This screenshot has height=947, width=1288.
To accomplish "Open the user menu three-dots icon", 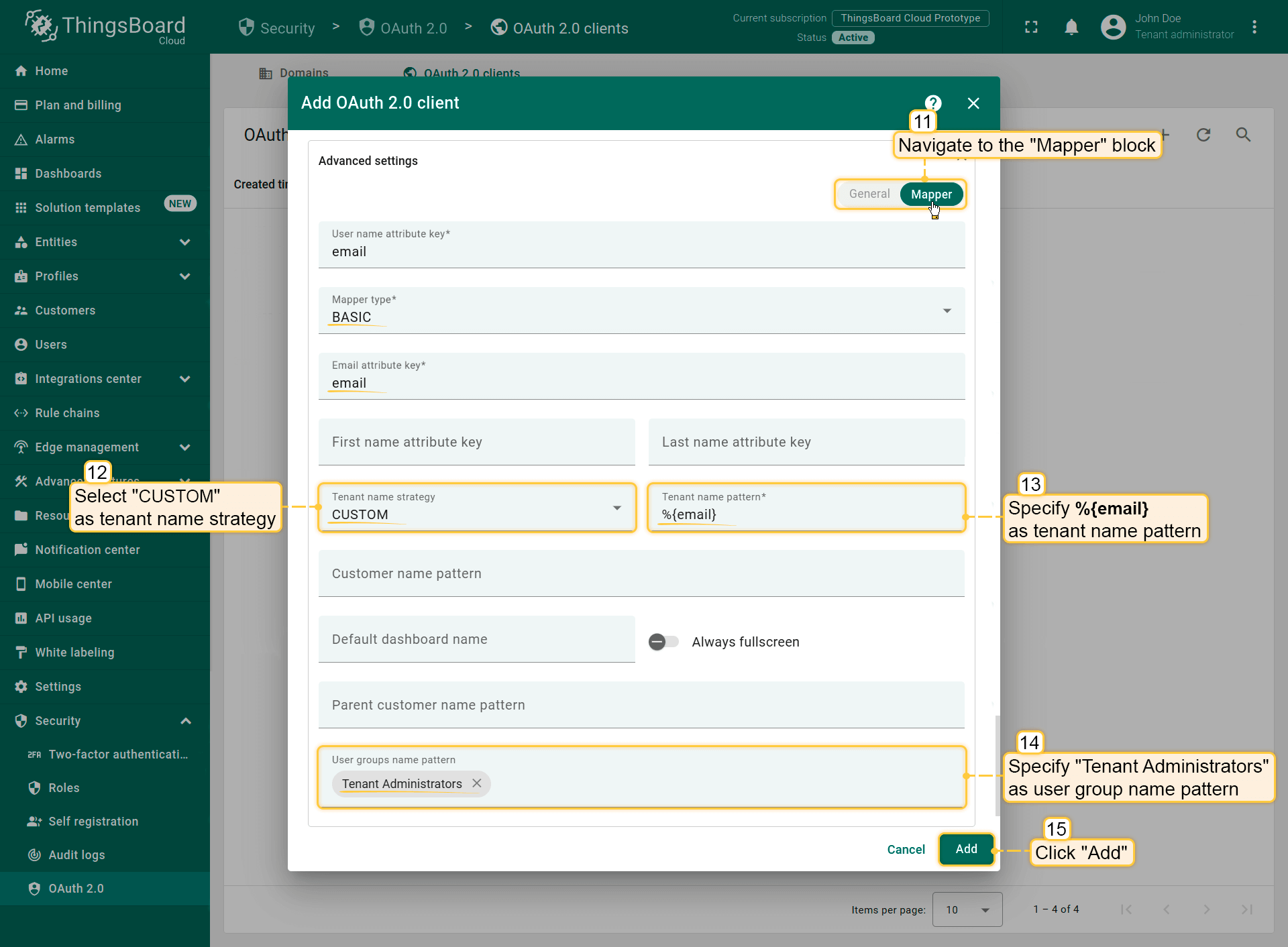I will pos(1254,27).
